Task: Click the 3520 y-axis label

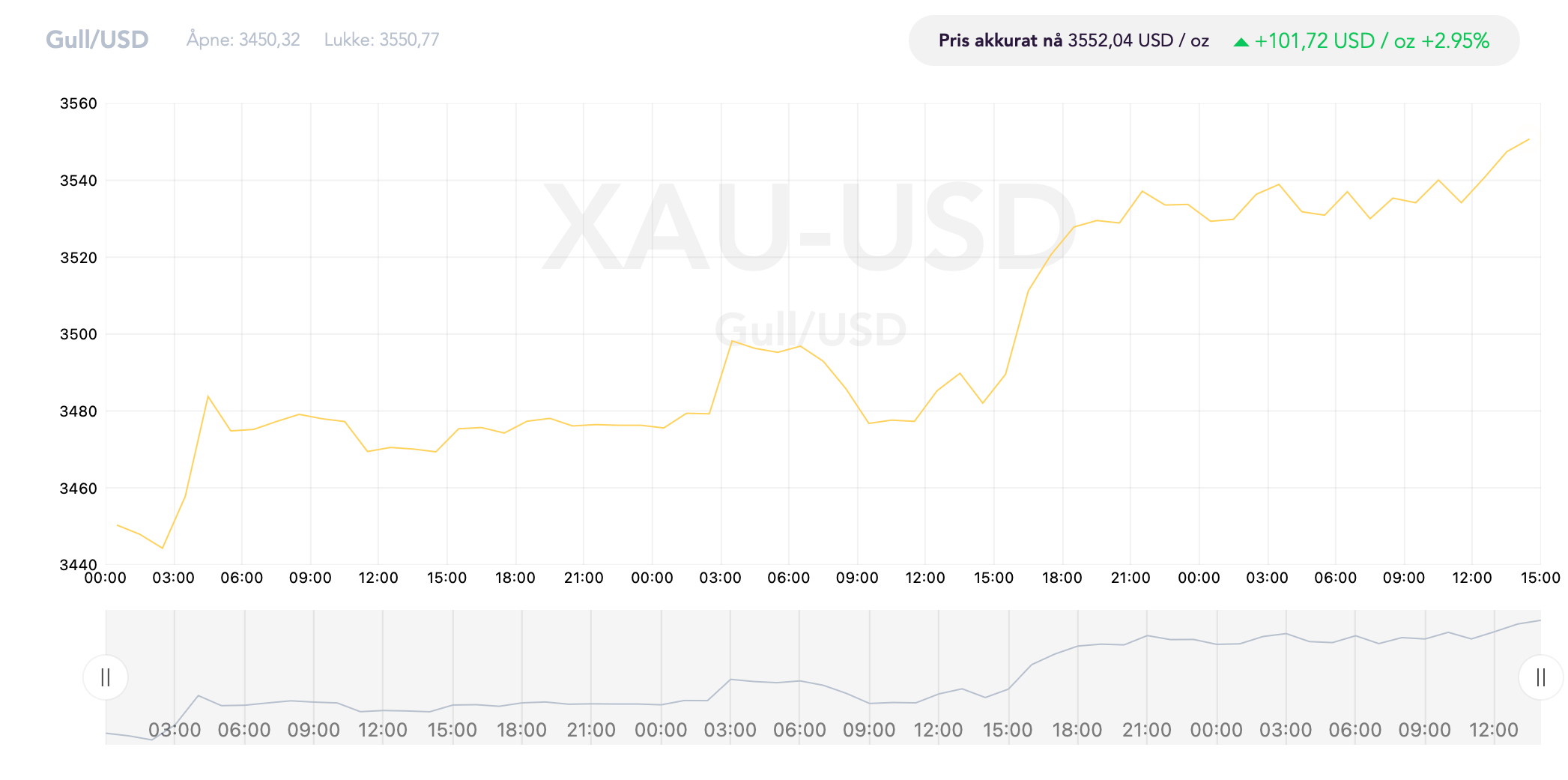Action: [x=79, y=258]
